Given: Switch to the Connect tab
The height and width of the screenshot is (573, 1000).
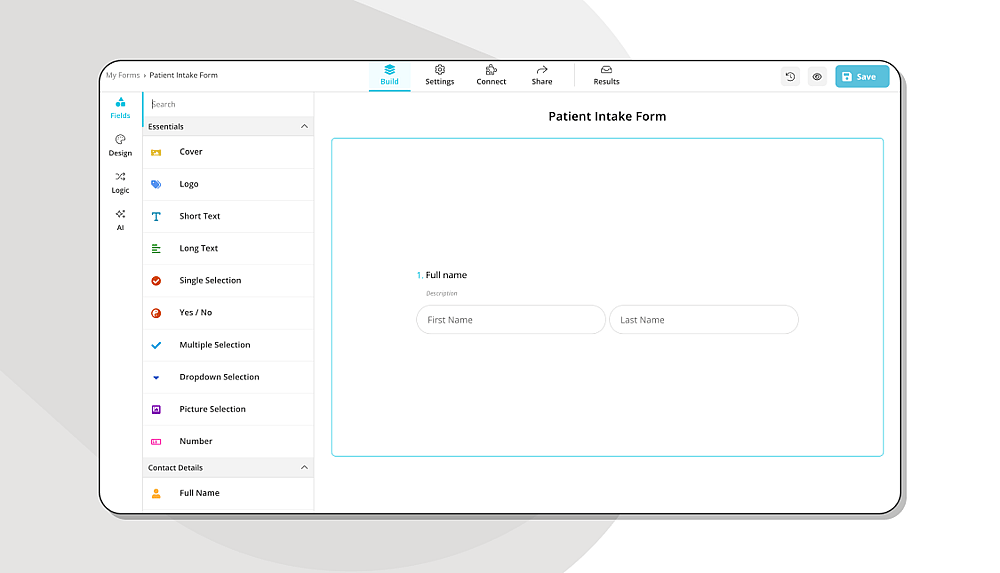Looking at the screenshot, I should pos(491,75).
